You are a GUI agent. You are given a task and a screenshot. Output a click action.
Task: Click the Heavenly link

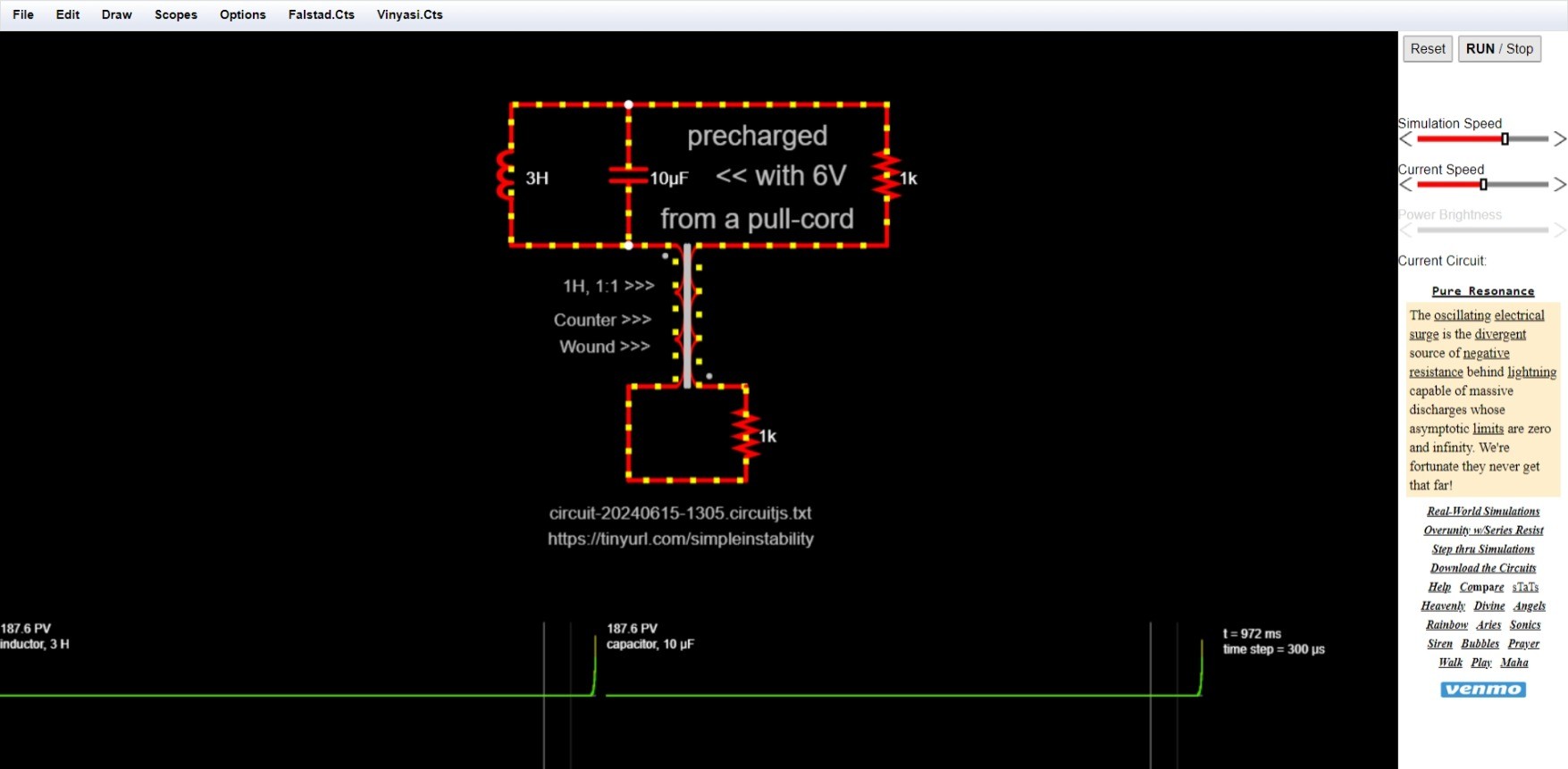[x=1443, y=606]
